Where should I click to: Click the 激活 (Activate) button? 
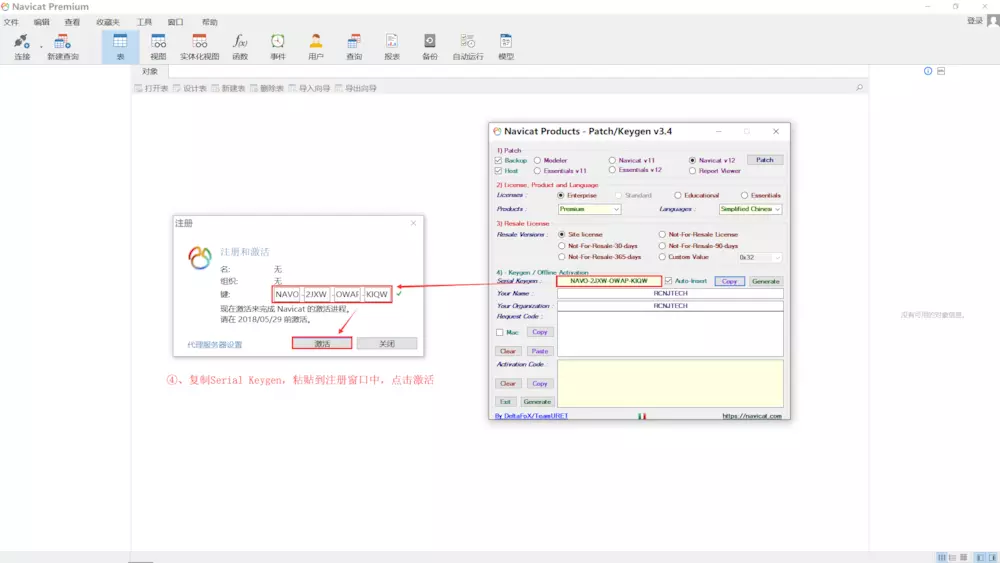pyautogui.click(x=322, y=344)
